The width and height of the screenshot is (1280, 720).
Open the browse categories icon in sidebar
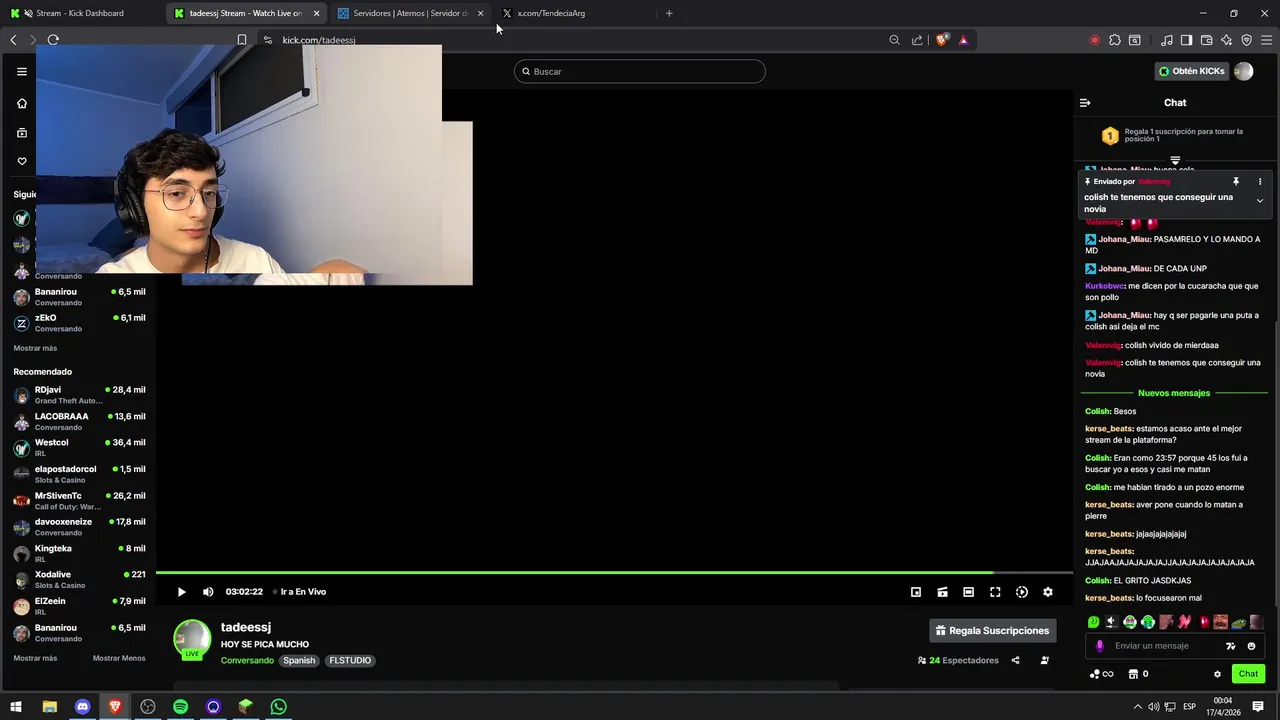pos(22,133)
